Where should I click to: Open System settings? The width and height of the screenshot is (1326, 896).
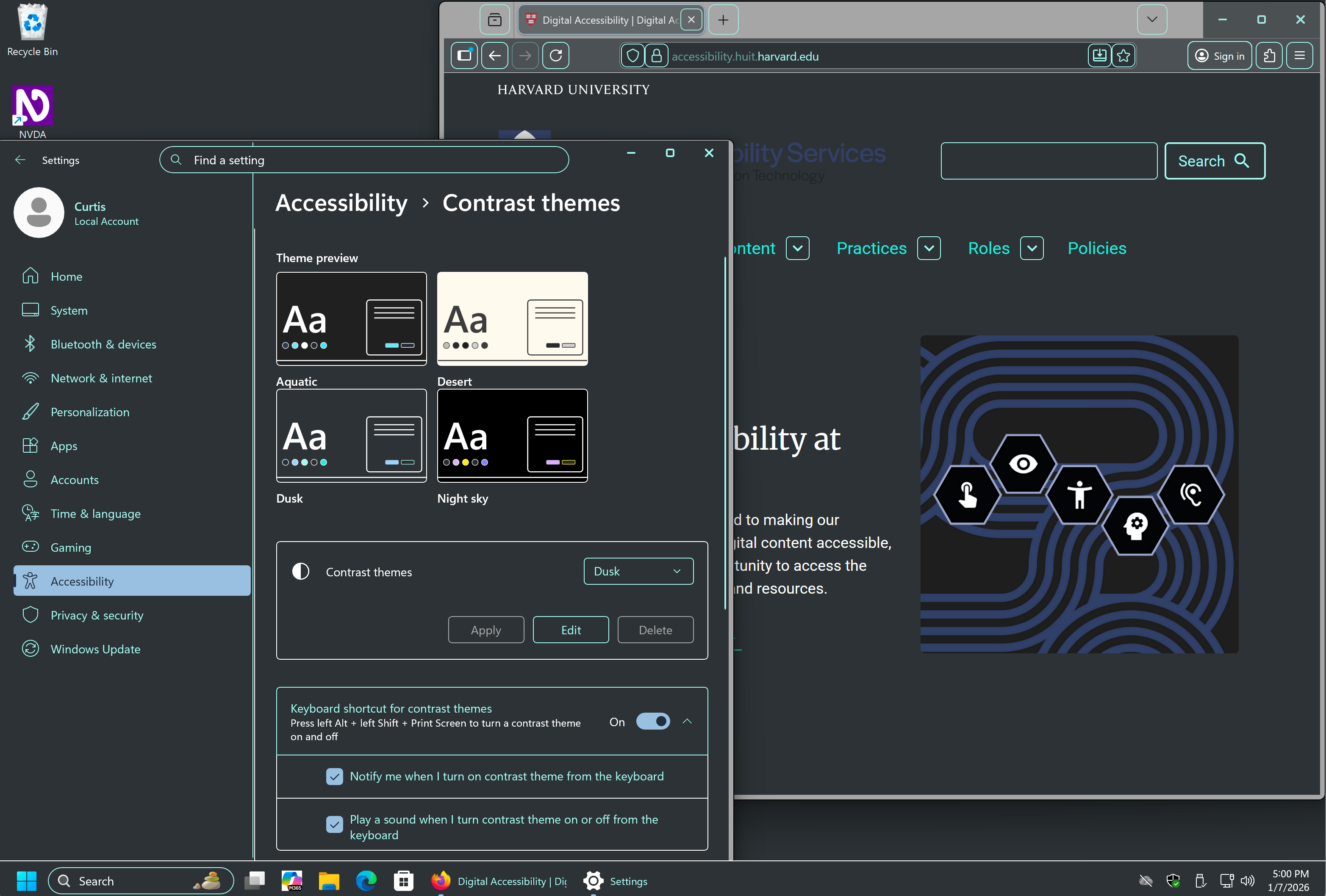131,310
